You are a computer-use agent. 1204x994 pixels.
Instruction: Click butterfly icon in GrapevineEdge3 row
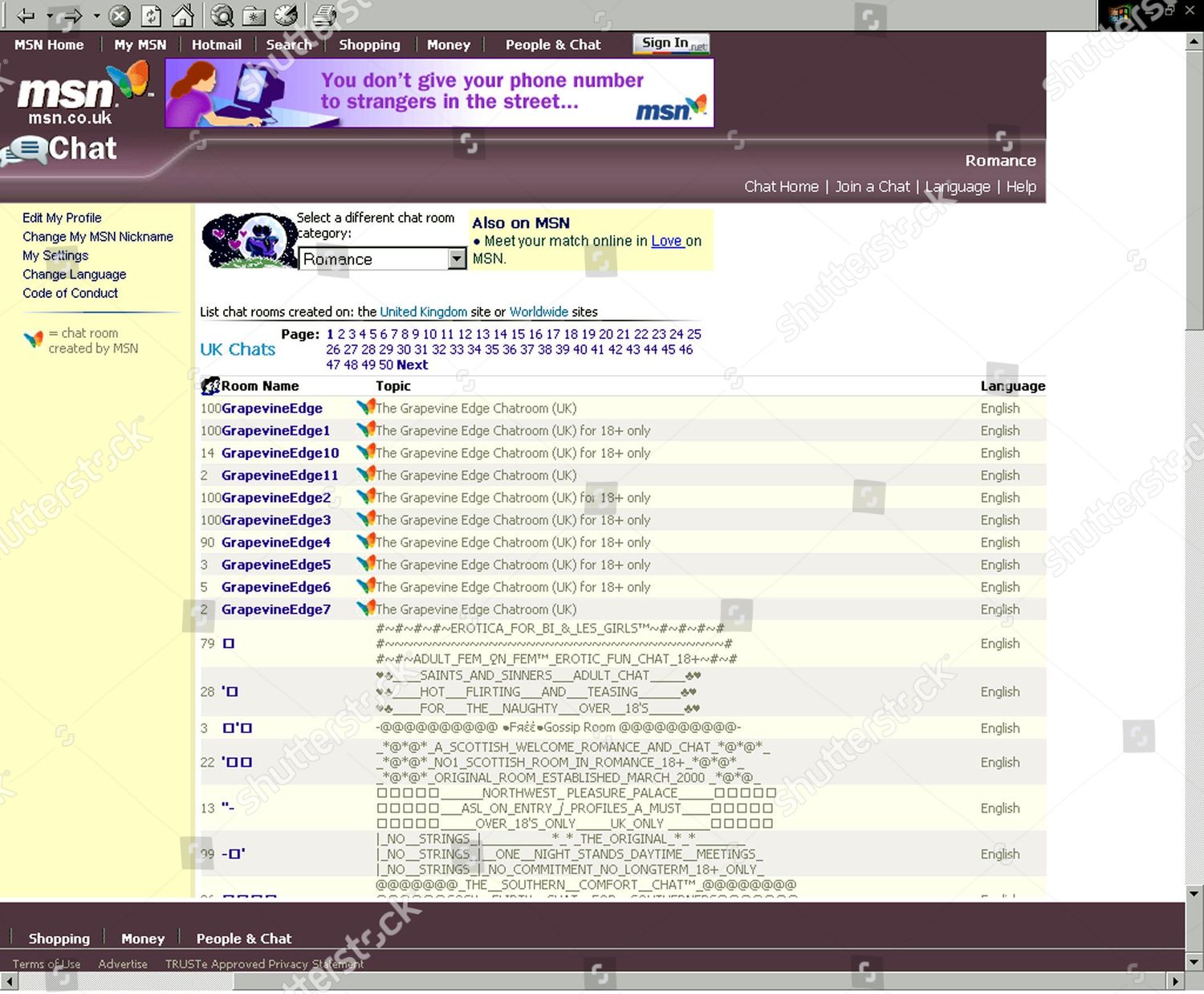365,520
